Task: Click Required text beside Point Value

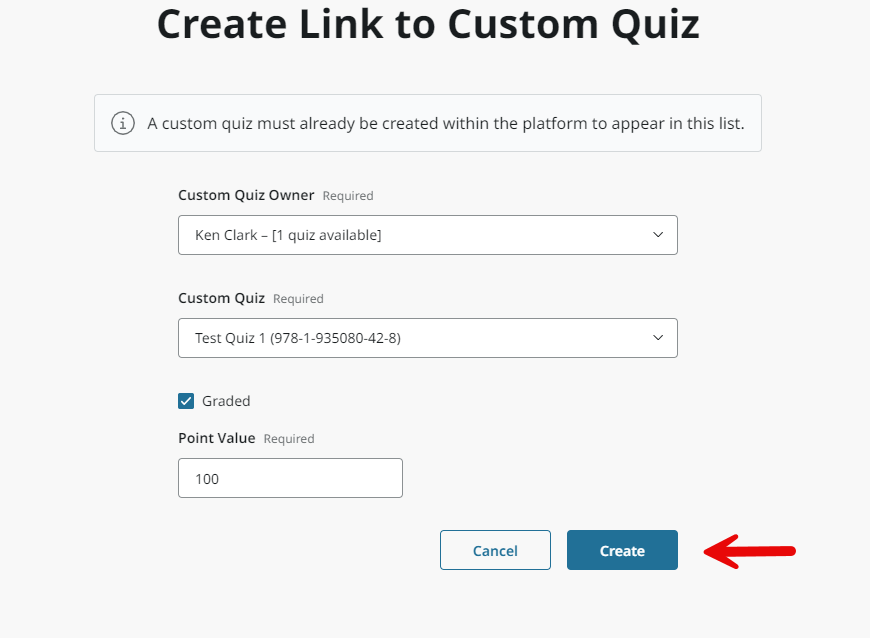Action: pyautogui.click(x=289, y=438)
